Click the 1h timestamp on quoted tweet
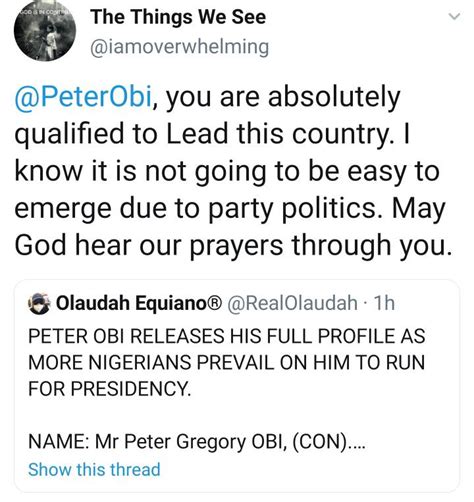Screen dimensions: 474x502 (x=385, y=303)
